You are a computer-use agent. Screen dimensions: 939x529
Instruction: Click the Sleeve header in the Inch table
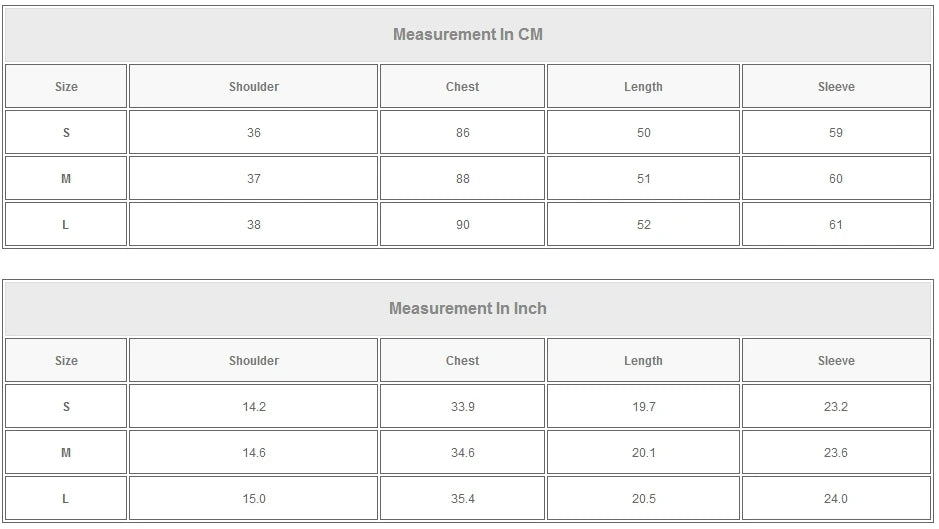836,361
